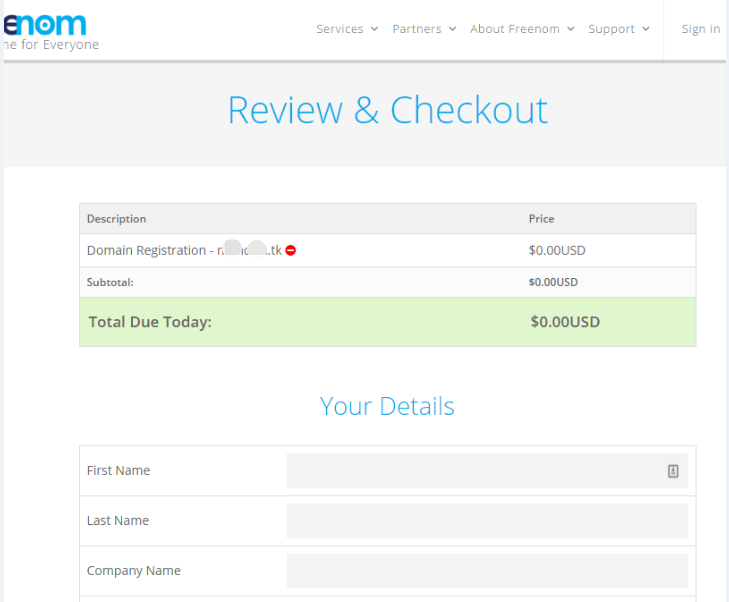Expand the chevron beside Services
Screen dimensions: 729x602
[x=374, y=29]
